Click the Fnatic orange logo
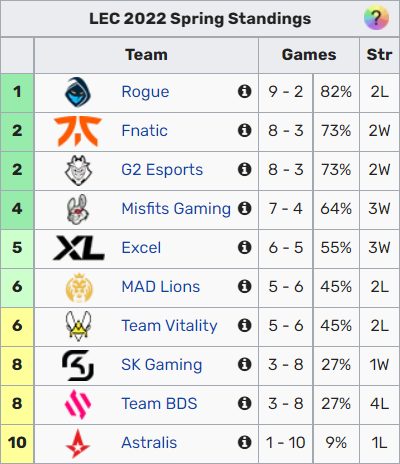 (78, 131)
